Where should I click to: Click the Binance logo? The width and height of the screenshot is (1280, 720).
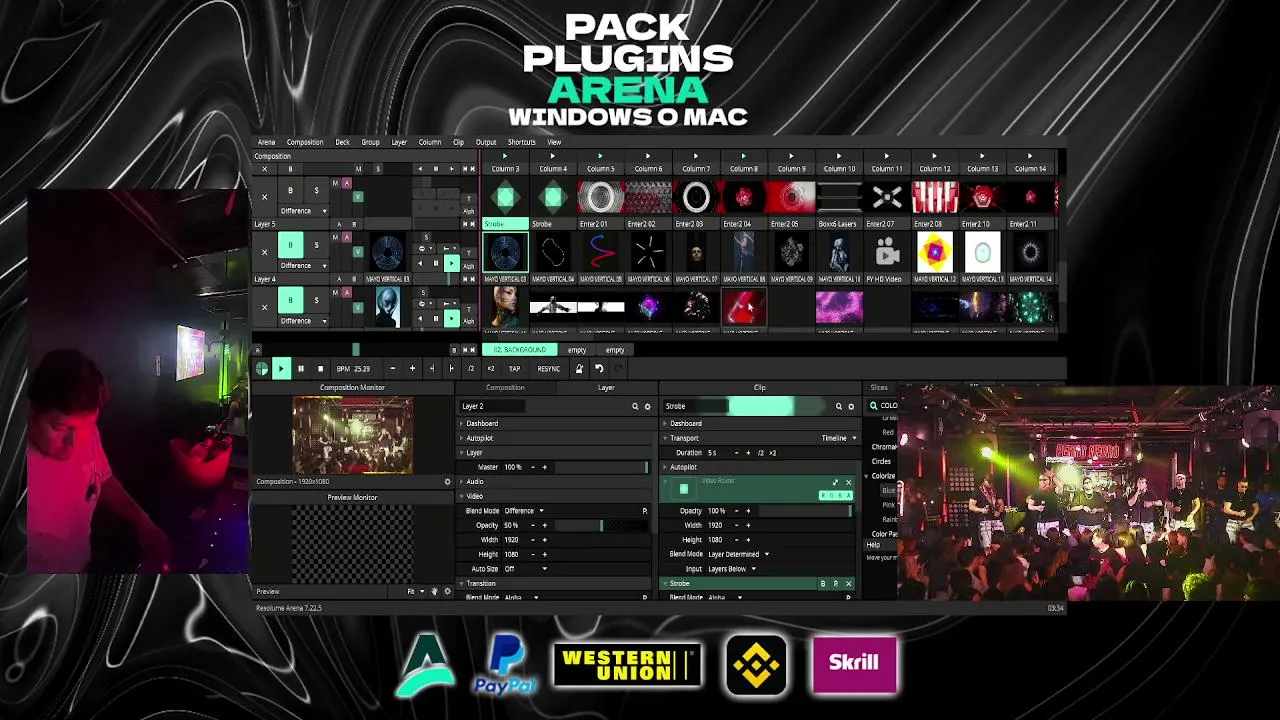point(756,665)
